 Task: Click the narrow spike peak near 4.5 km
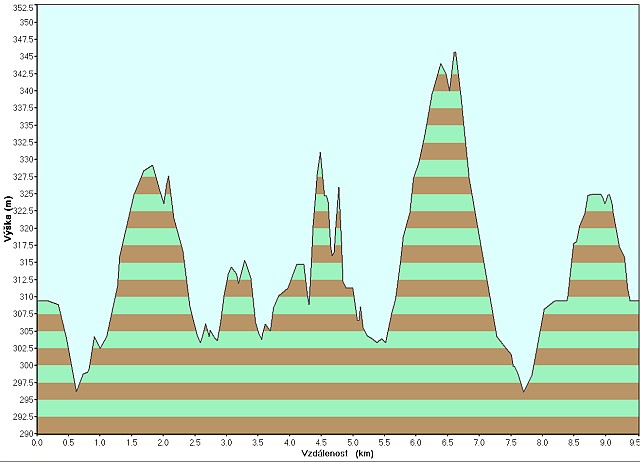pyautogui.click(x=320, y=155)
